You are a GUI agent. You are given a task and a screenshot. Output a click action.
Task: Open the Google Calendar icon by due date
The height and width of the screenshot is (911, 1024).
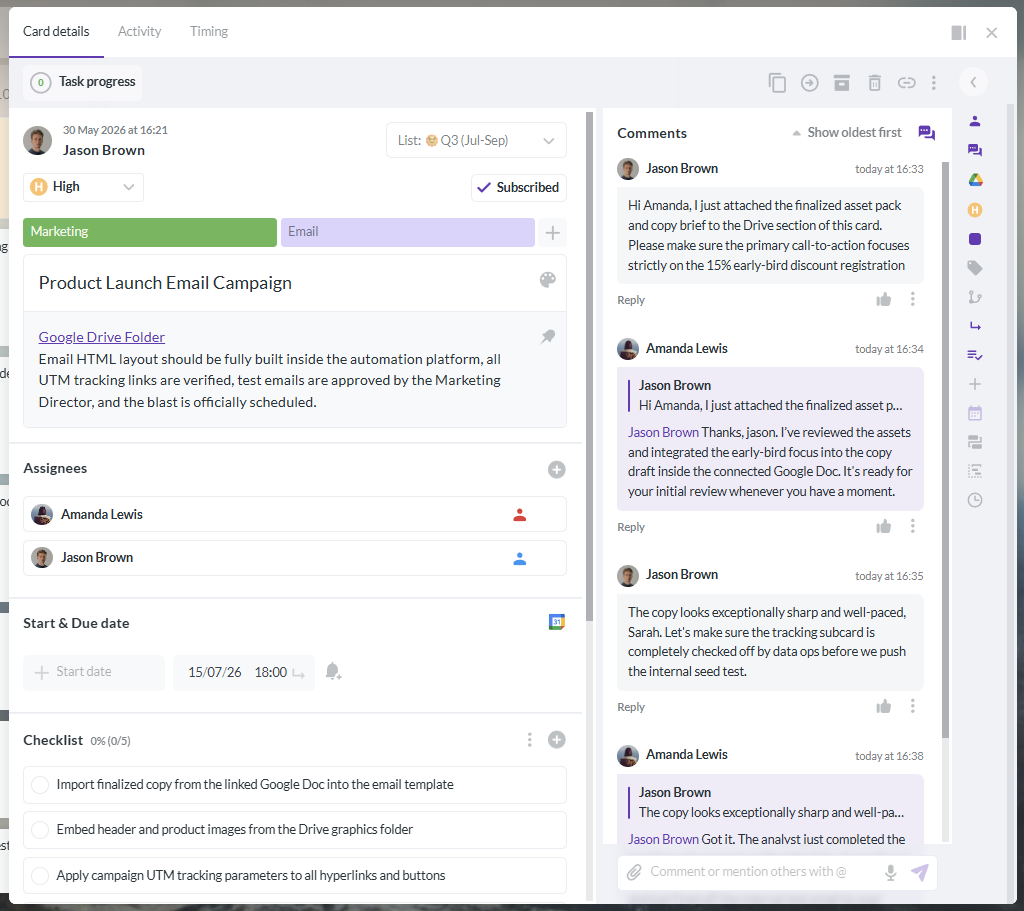[x=556, y=622]
